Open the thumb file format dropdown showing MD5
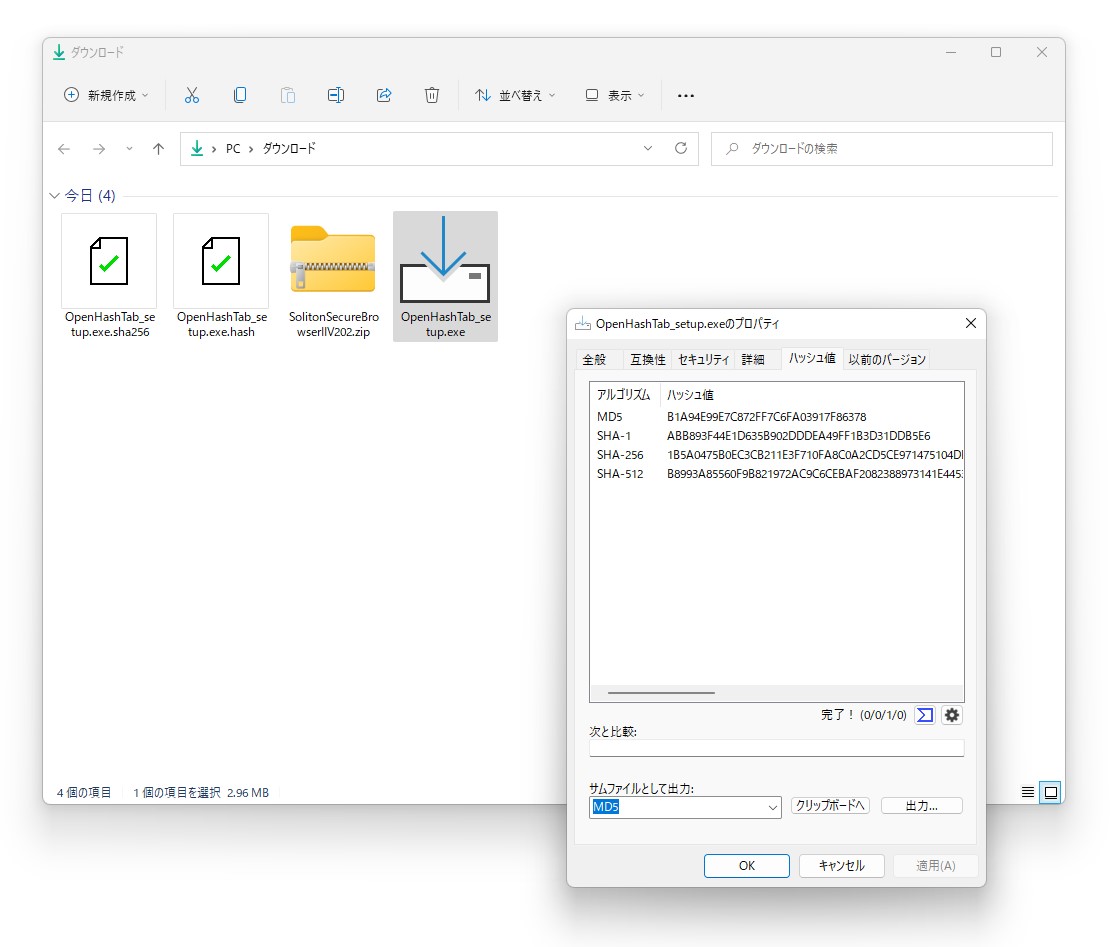 tap(772, 807)
